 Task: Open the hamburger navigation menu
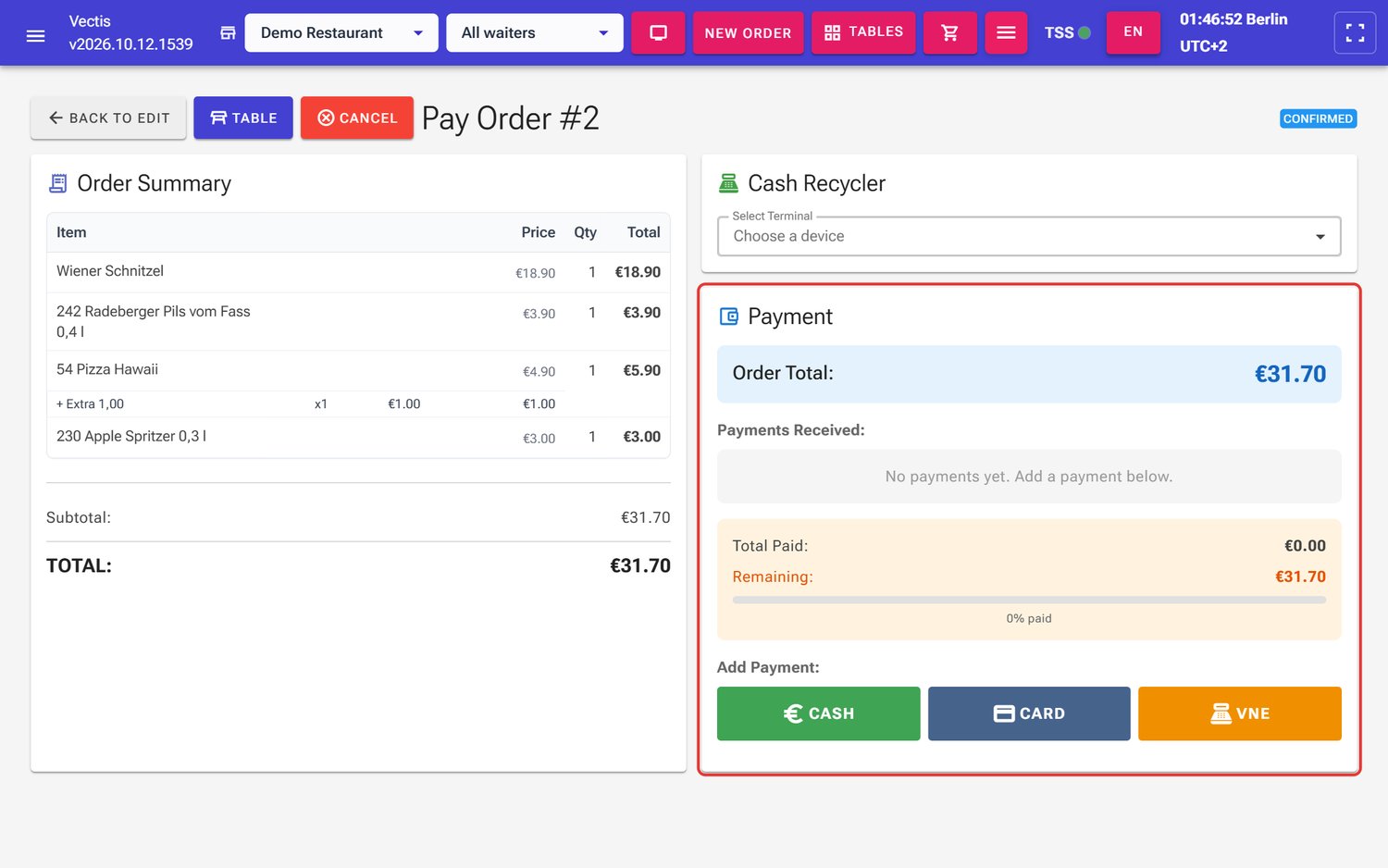(x=36, y=35)
